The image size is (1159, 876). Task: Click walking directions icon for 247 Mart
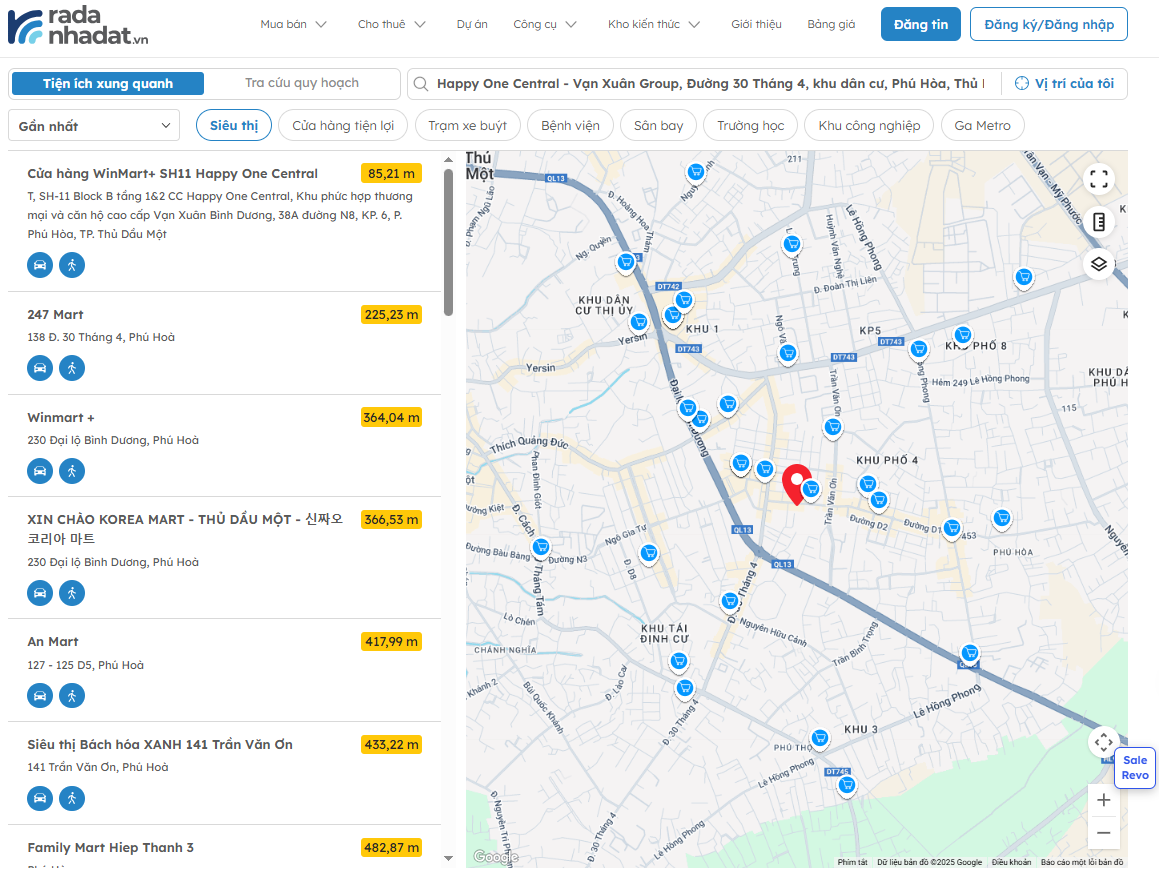tap(72, 367)
